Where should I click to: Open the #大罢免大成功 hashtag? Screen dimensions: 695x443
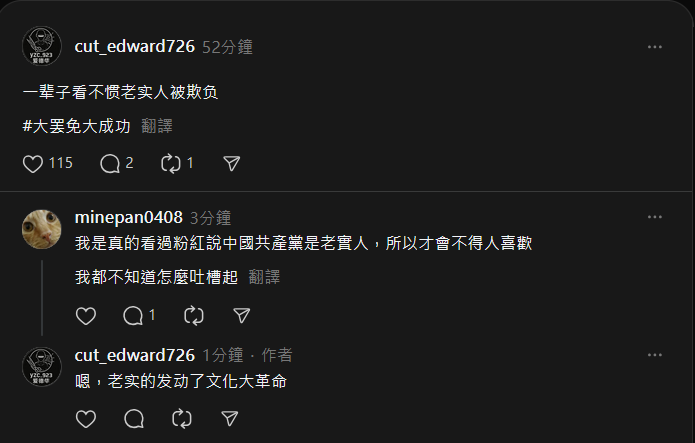(x=76, y=126)
